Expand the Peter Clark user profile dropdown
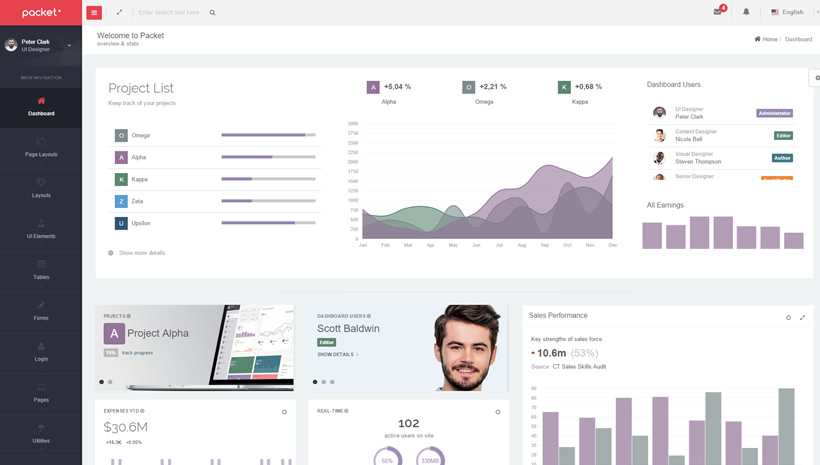Screen dimensions: 820x465 click(69, 45)
